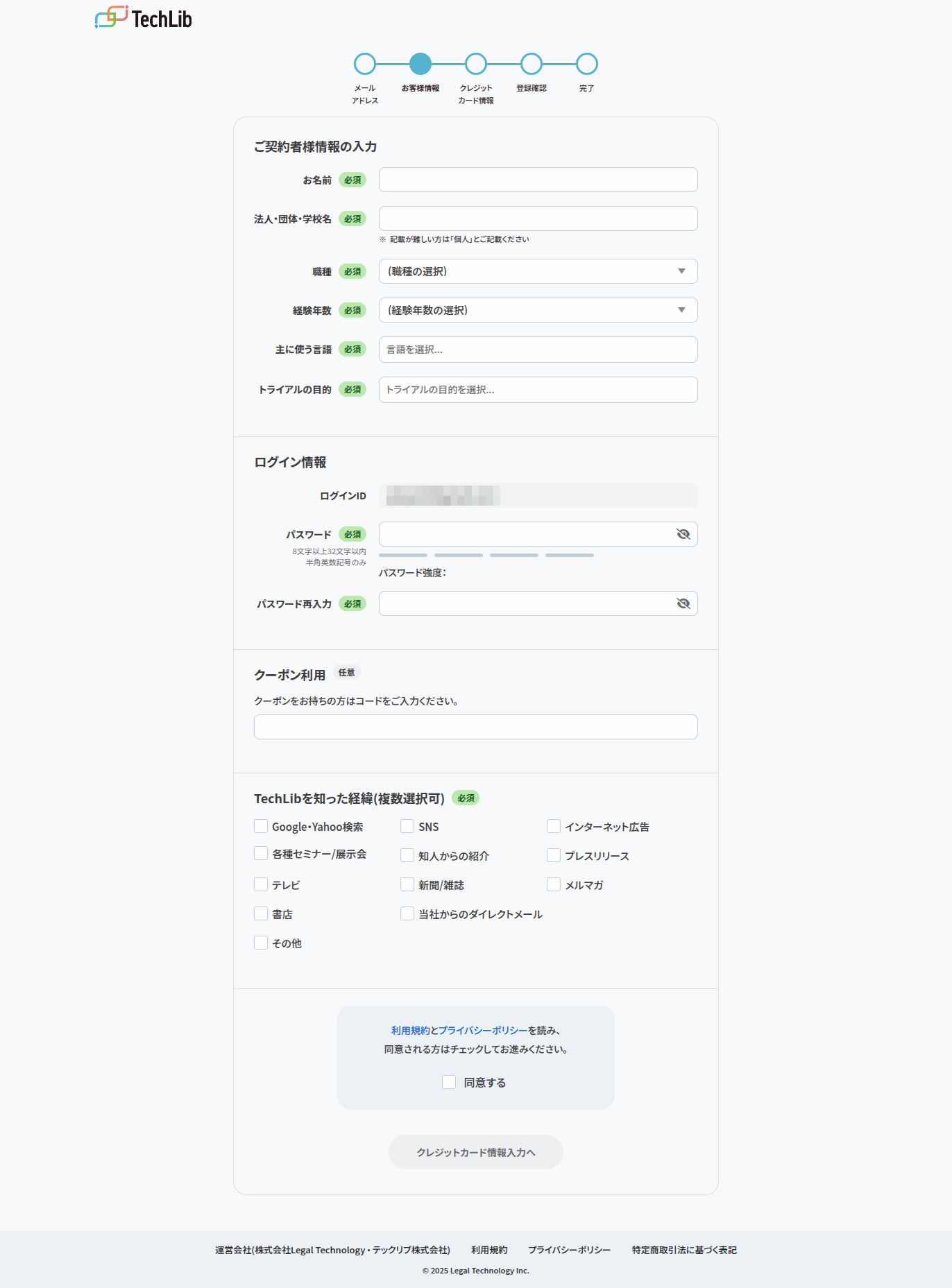This screenshot has height=1288, width=952.
Task: Click the disabled ログインID field
Action: [538, 495]
